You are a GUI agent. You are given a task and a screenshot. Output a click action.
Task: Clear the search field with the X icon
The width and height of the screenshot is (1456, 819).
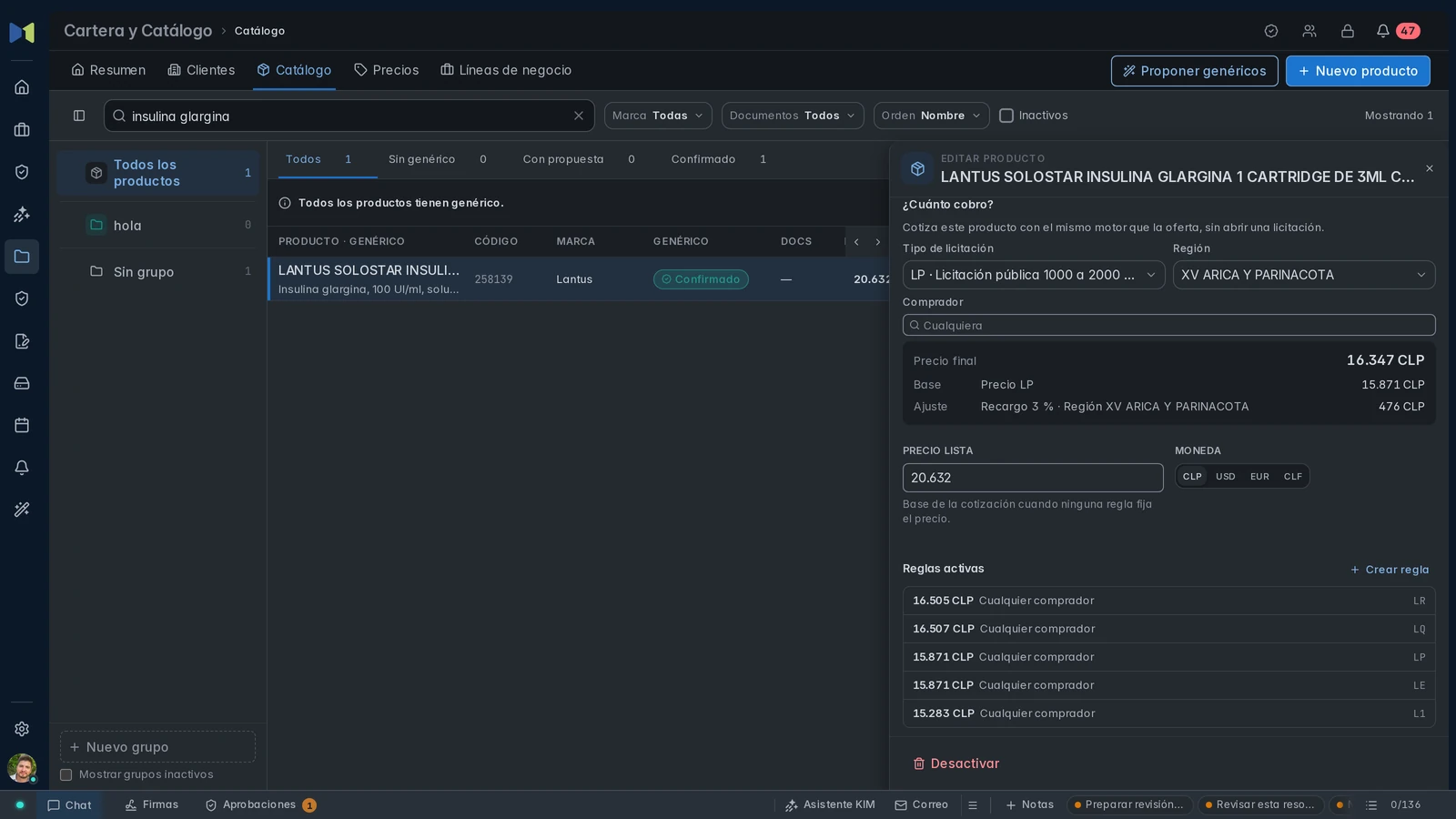click(579, 116)
